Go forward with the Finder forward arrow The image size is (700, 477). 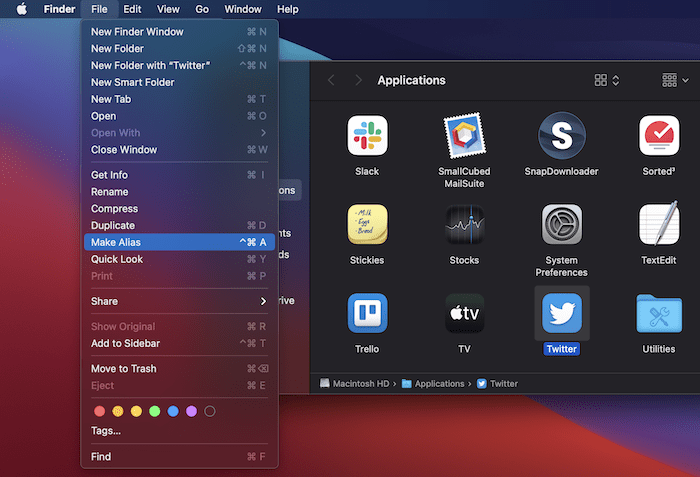tap(358, 80)
